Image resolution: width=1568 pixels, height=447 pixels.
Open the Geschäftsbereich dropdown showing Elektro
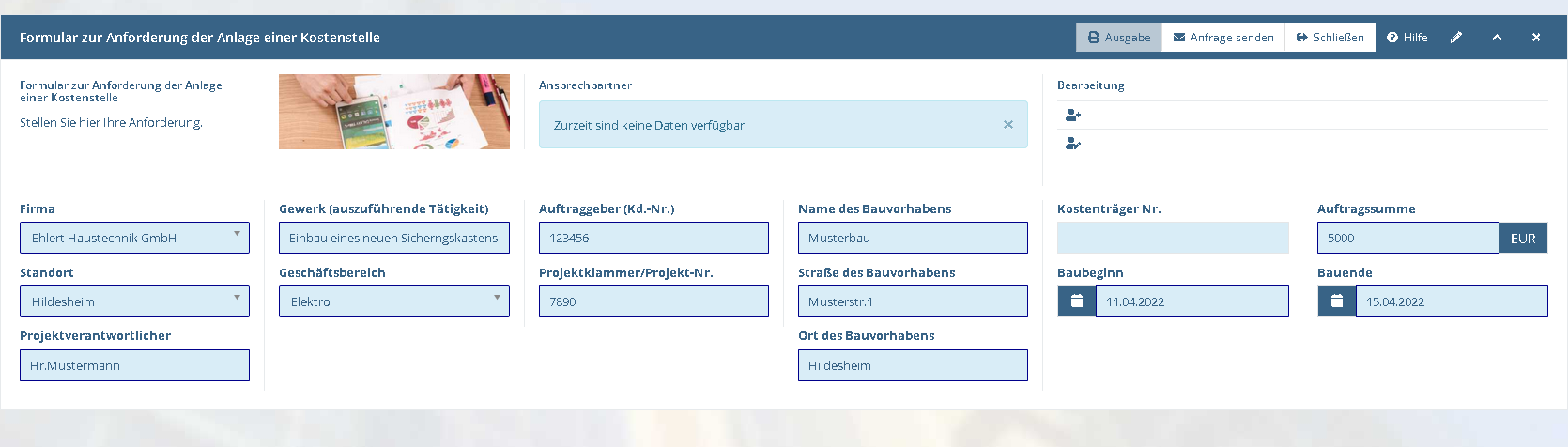(x=394, y=301)
